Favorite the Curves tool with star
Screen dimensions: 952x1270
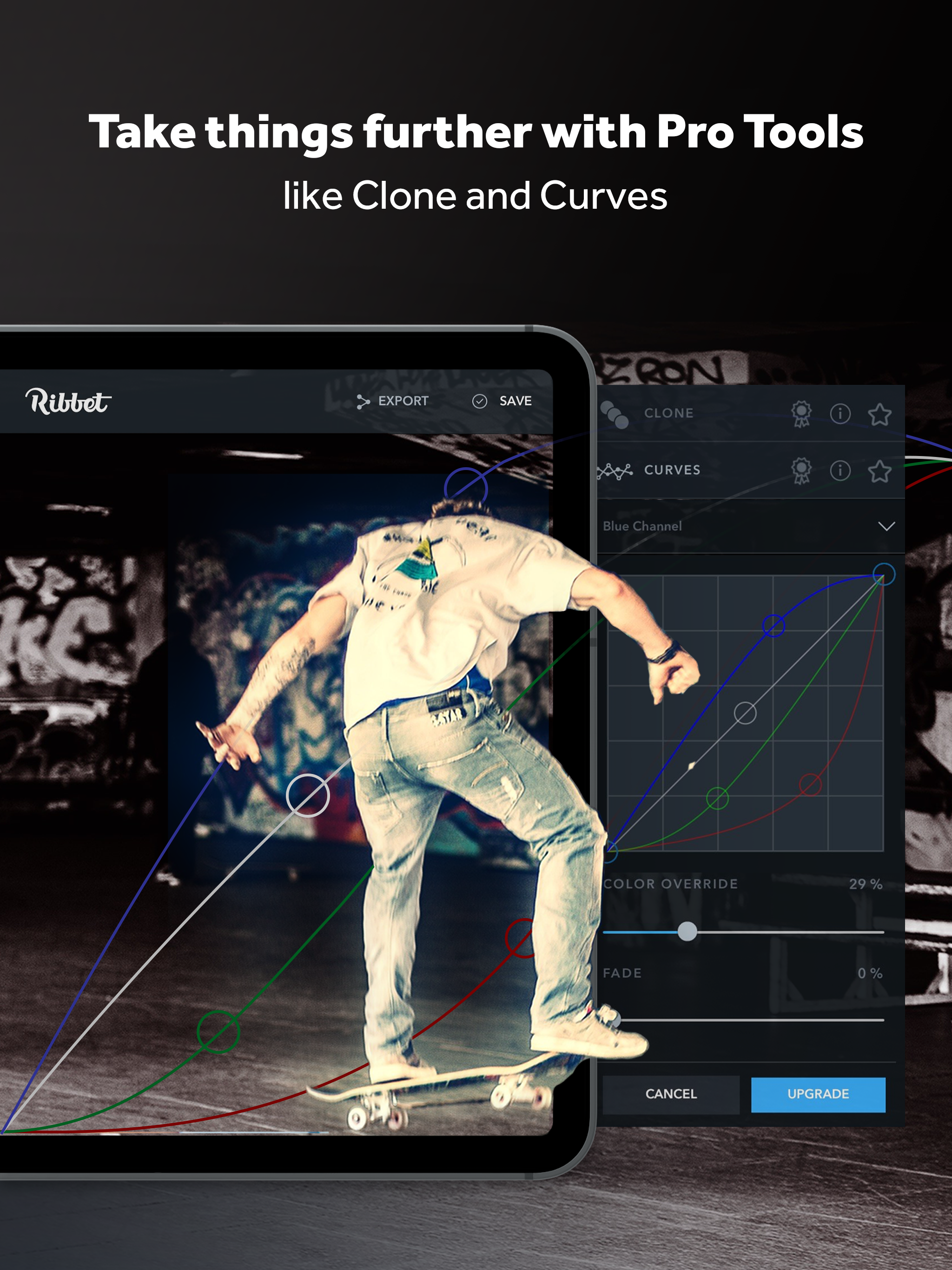click(879, 471)
